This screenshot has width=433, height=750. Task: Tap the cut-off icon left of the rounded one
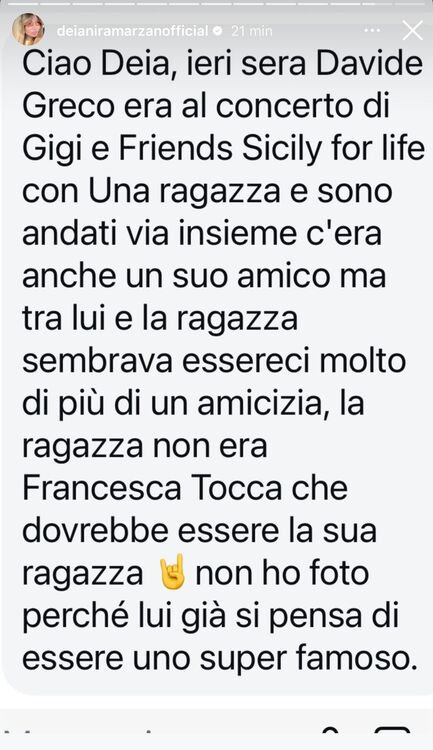coord(330,730)
